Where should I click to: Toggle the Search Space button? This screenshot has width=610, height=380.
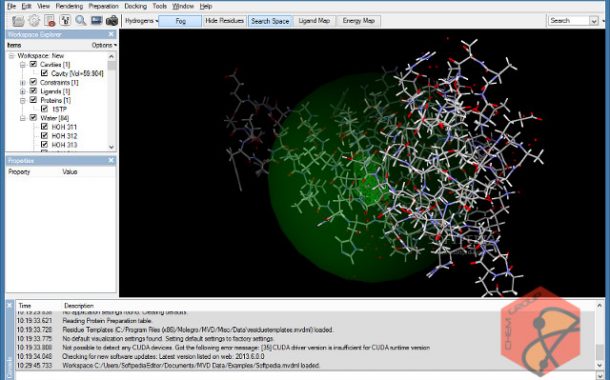pos(270,21)
